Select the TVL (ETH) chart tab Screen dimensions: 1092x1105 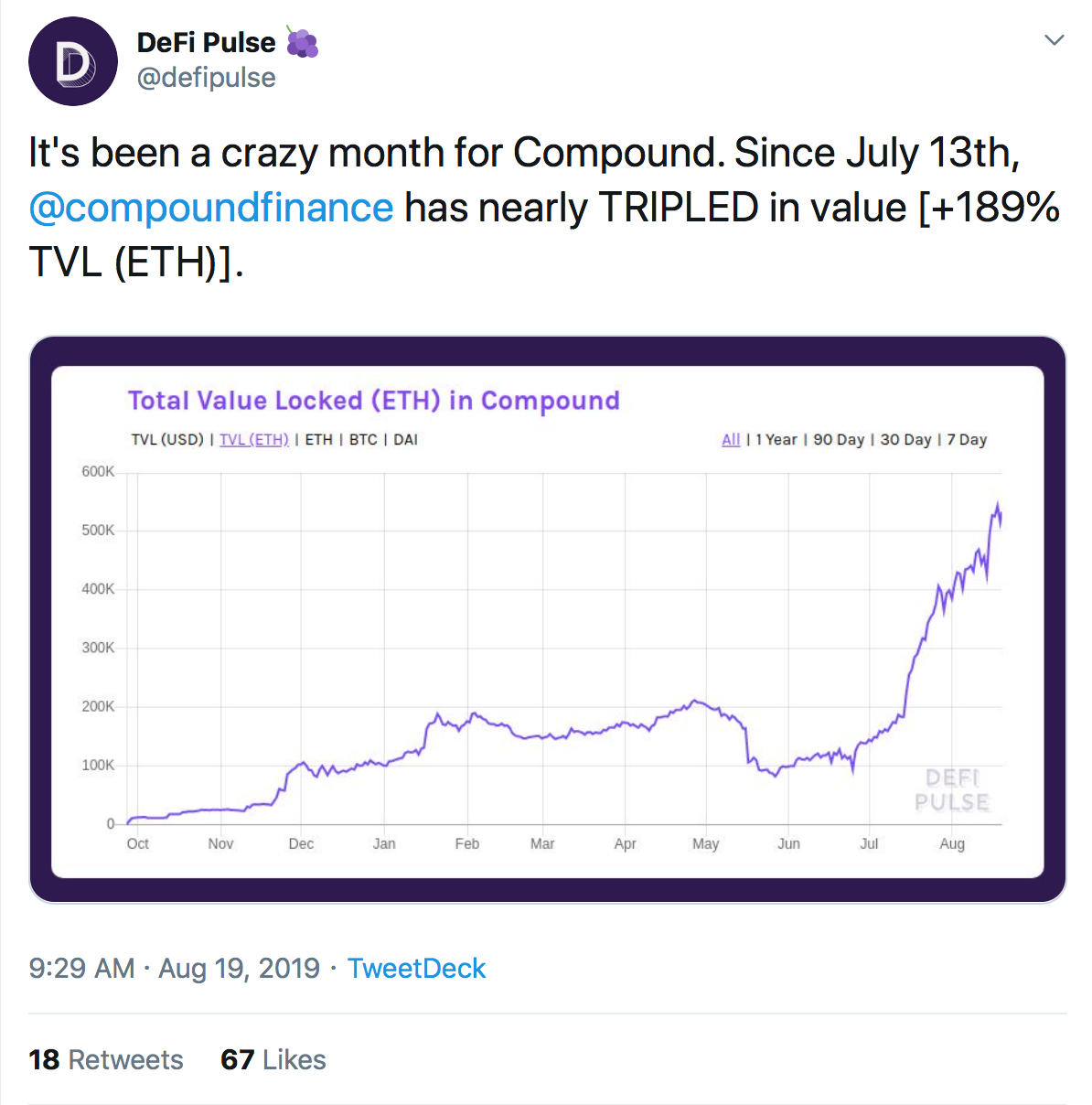click(254, 440)
